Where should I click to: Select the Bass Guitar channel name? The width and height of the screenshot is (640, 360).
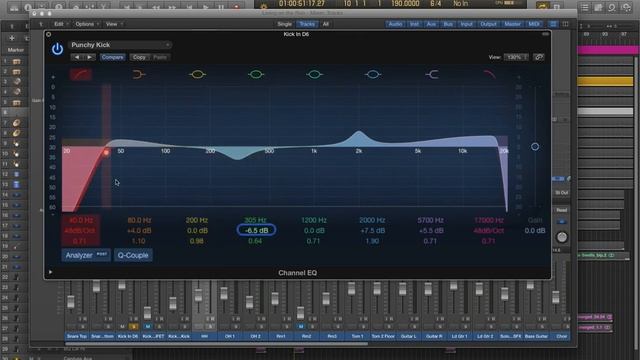536,336
